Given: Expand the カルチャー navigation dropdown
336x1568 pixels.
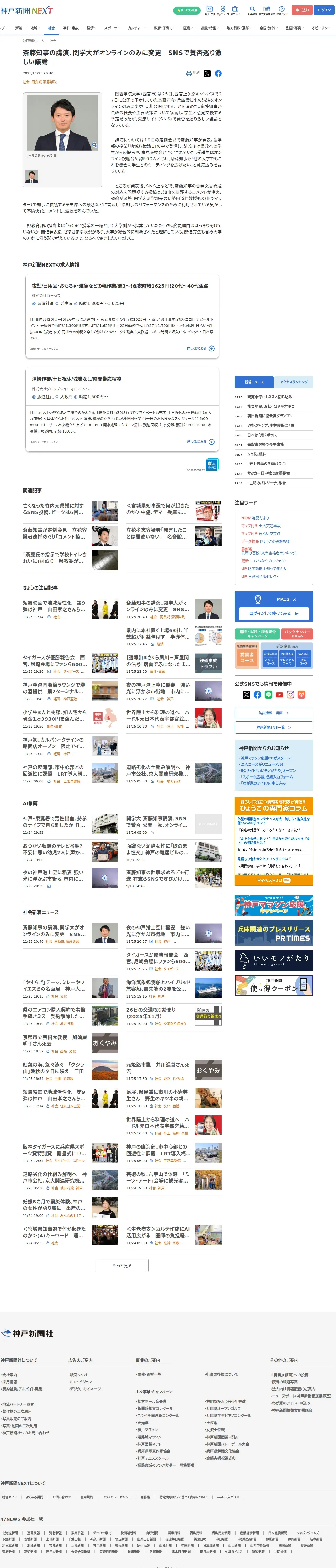Looking at the screenshot, I should coord(137,28).
